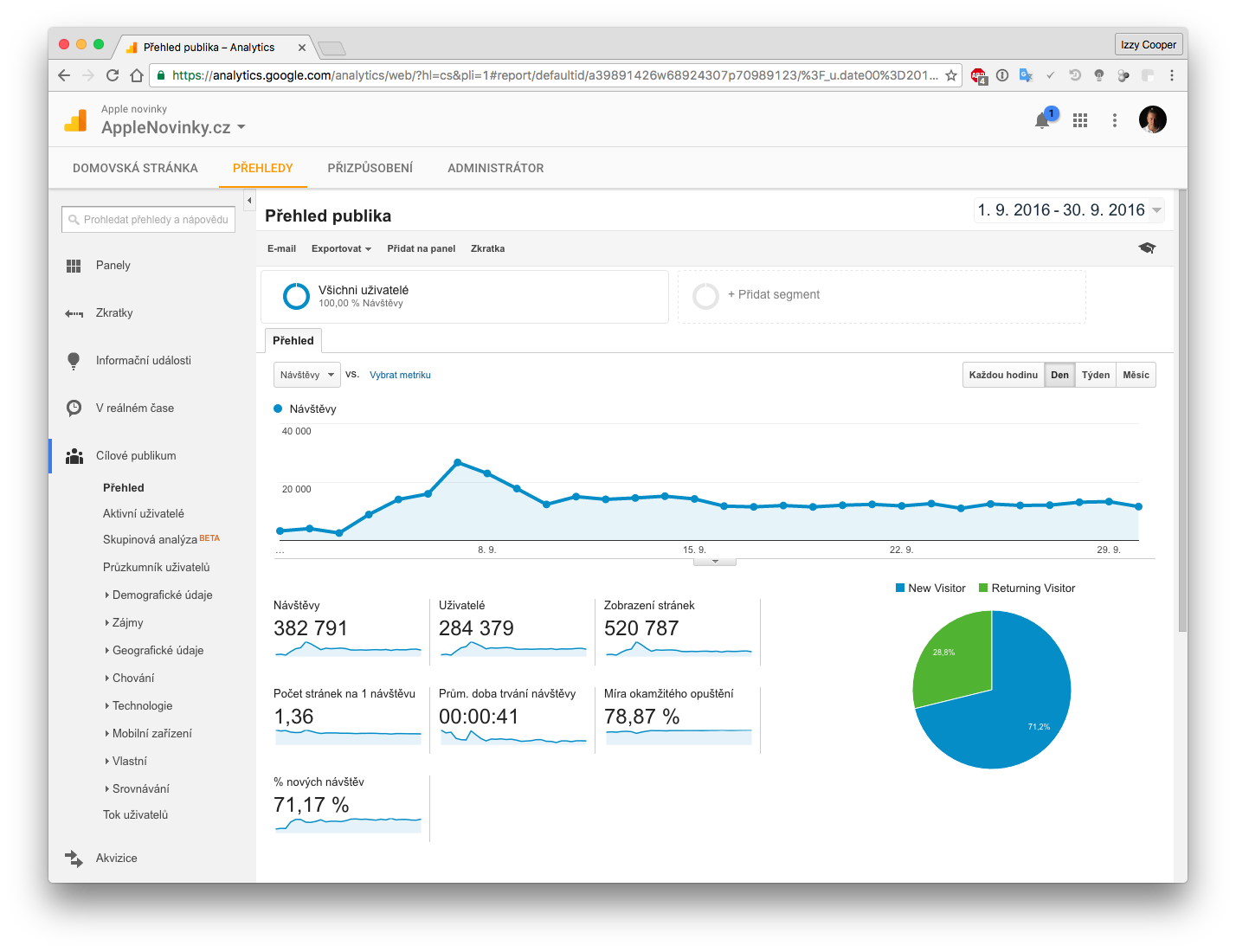Click the Akvizice sidebar icon
Screen dimensions: 1236x952
[74, 858]
